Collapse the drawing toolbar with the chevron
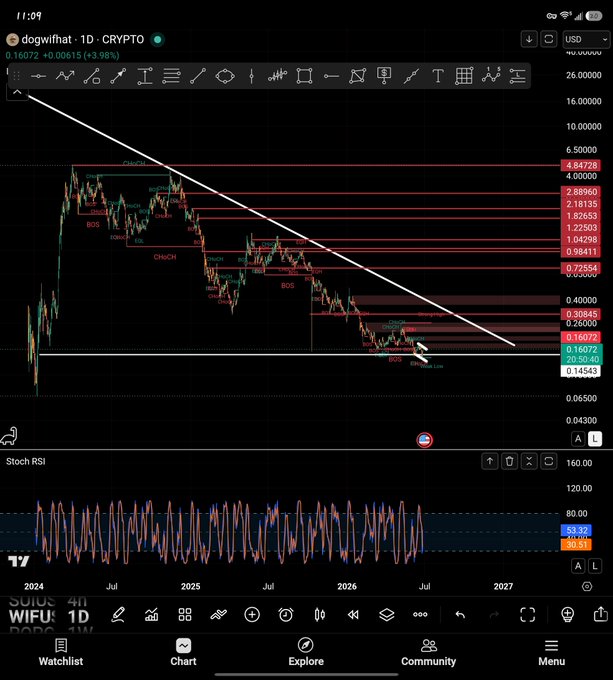The height and width of the screenshot is (680, 613). (x=17, y=92)
